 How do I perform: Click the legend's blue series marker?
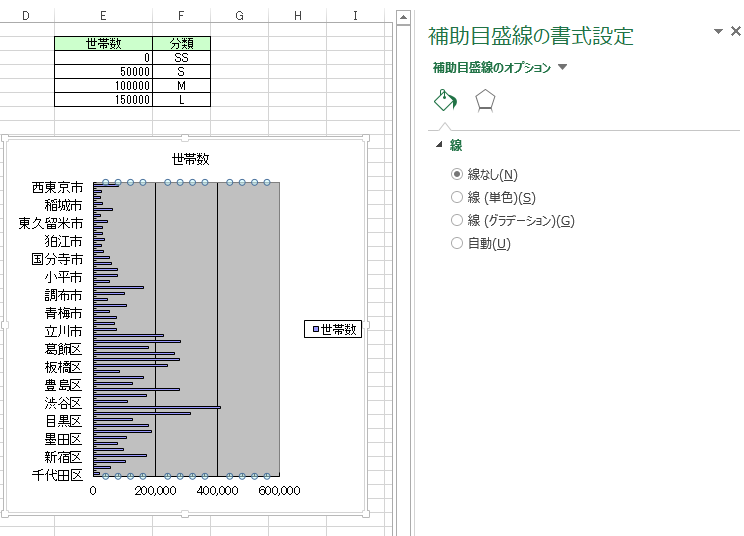pyautogui.click(x=315, y=329)
